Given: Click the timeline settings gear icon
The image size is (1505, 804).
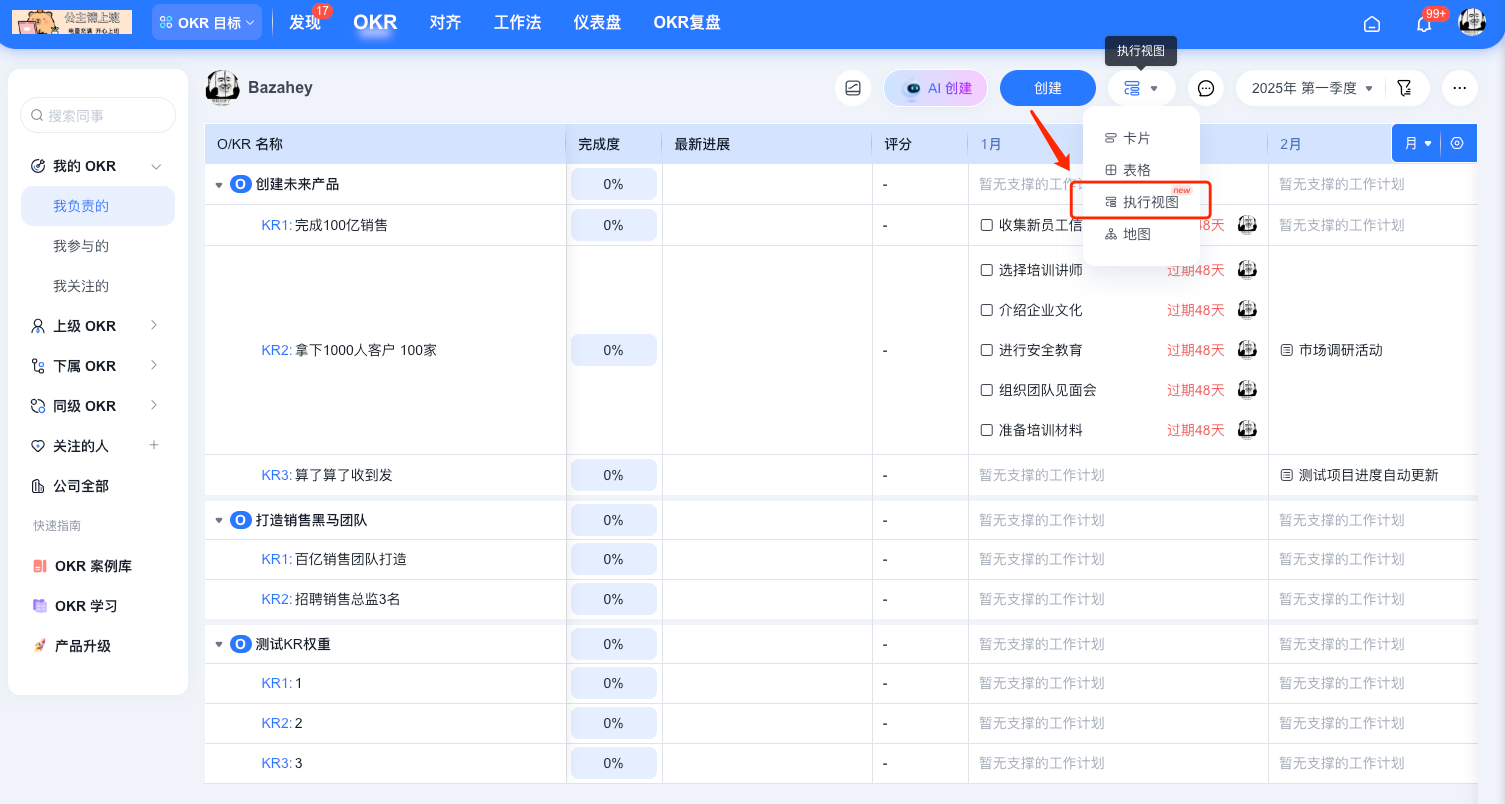Looking at the screenshot, I should click(x=1457, y=143).
